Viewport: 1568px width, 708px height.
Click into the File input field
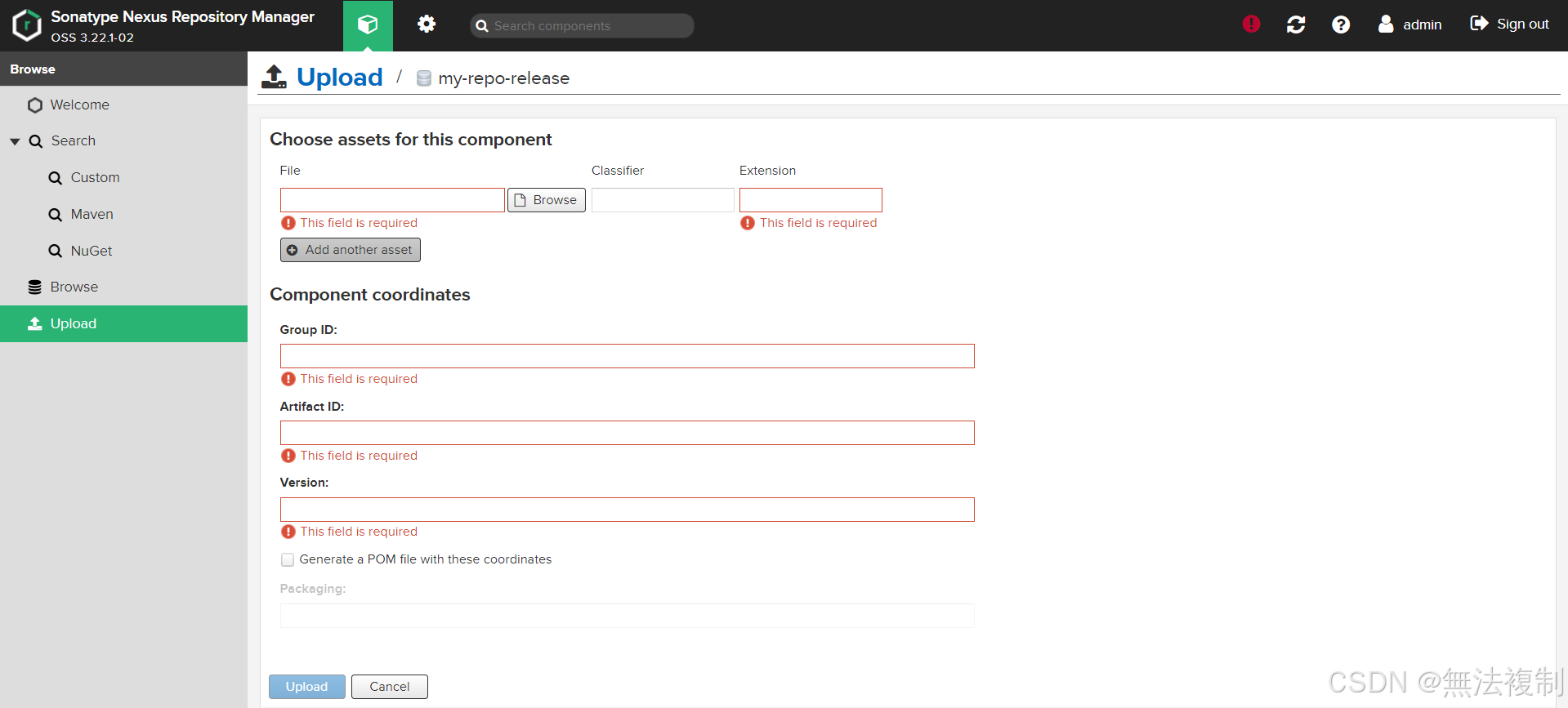392,200
